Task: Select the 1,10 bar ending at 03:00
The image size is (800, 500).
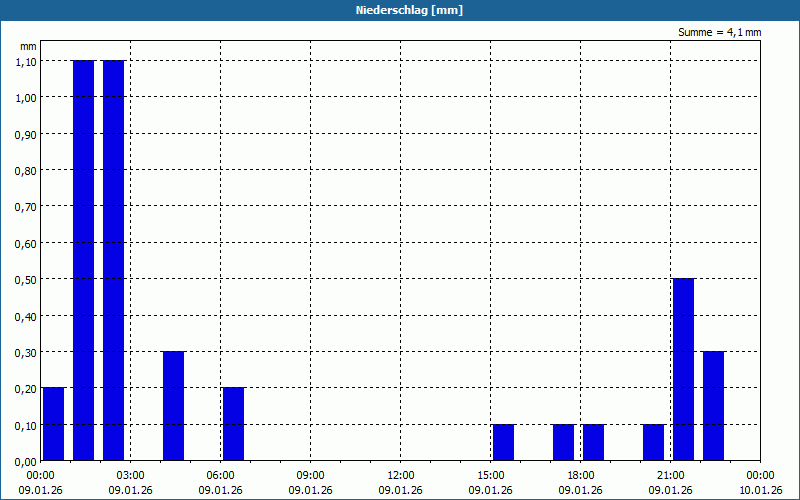Action: click(114, 260)
